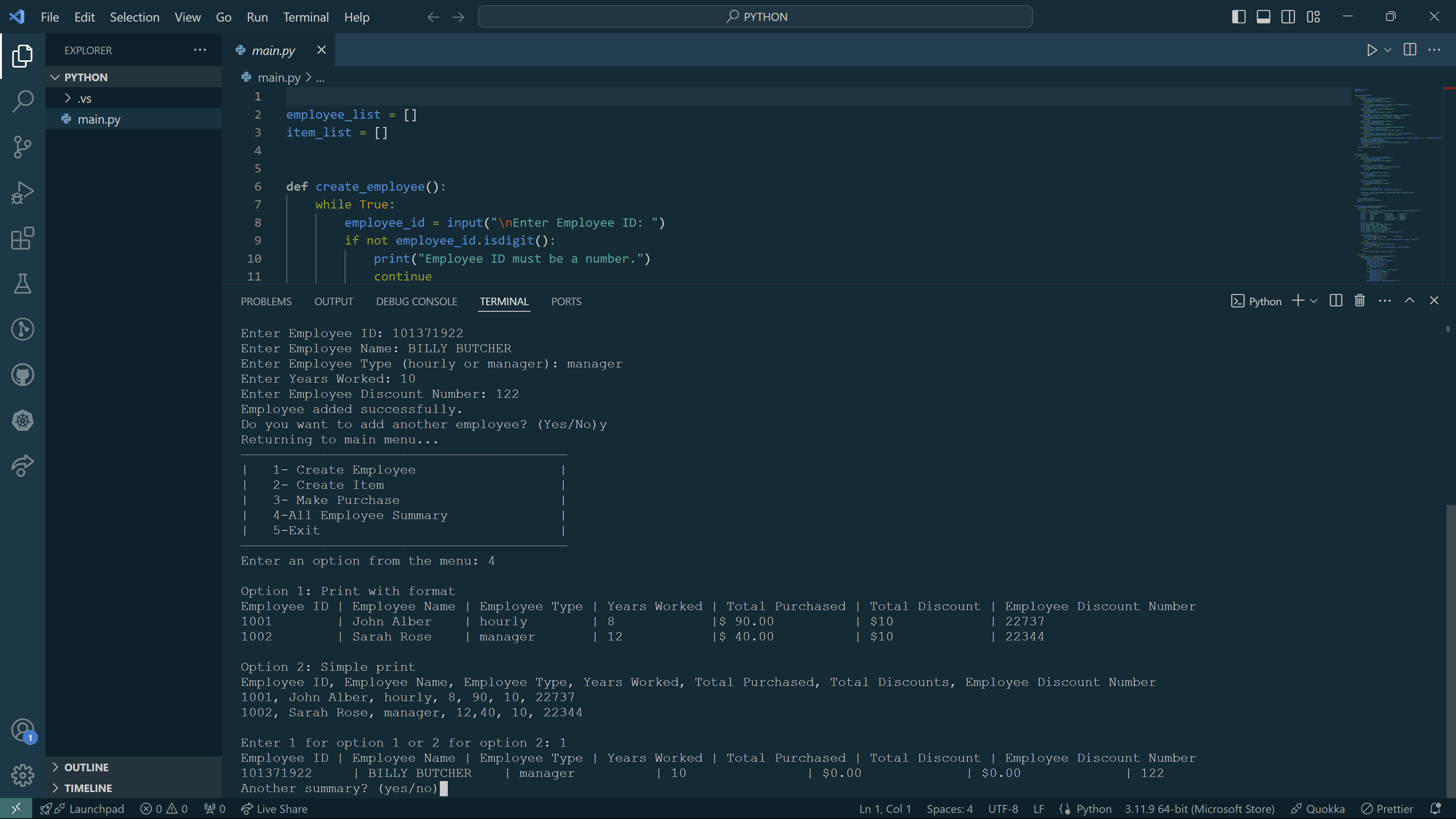Kill the terminal with trash icon
This screenshot has height=819, width=1456.
(x=1360, y=301)
